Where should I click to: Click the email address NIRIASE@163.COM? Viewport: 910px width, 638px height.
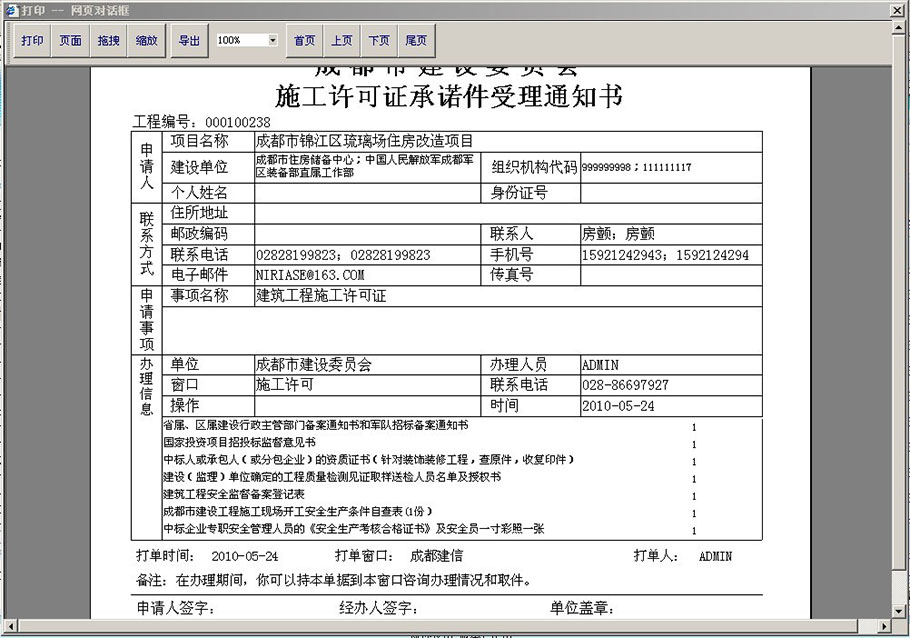(310, 275)
